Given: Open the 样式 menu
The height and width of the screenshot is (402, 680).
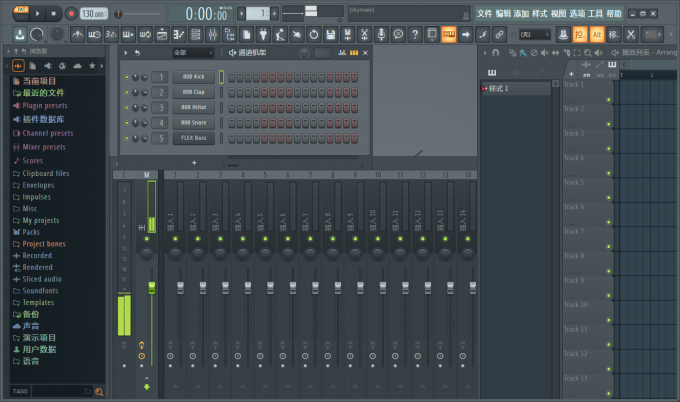Looking at the screenshot, I should coord(540,13).
